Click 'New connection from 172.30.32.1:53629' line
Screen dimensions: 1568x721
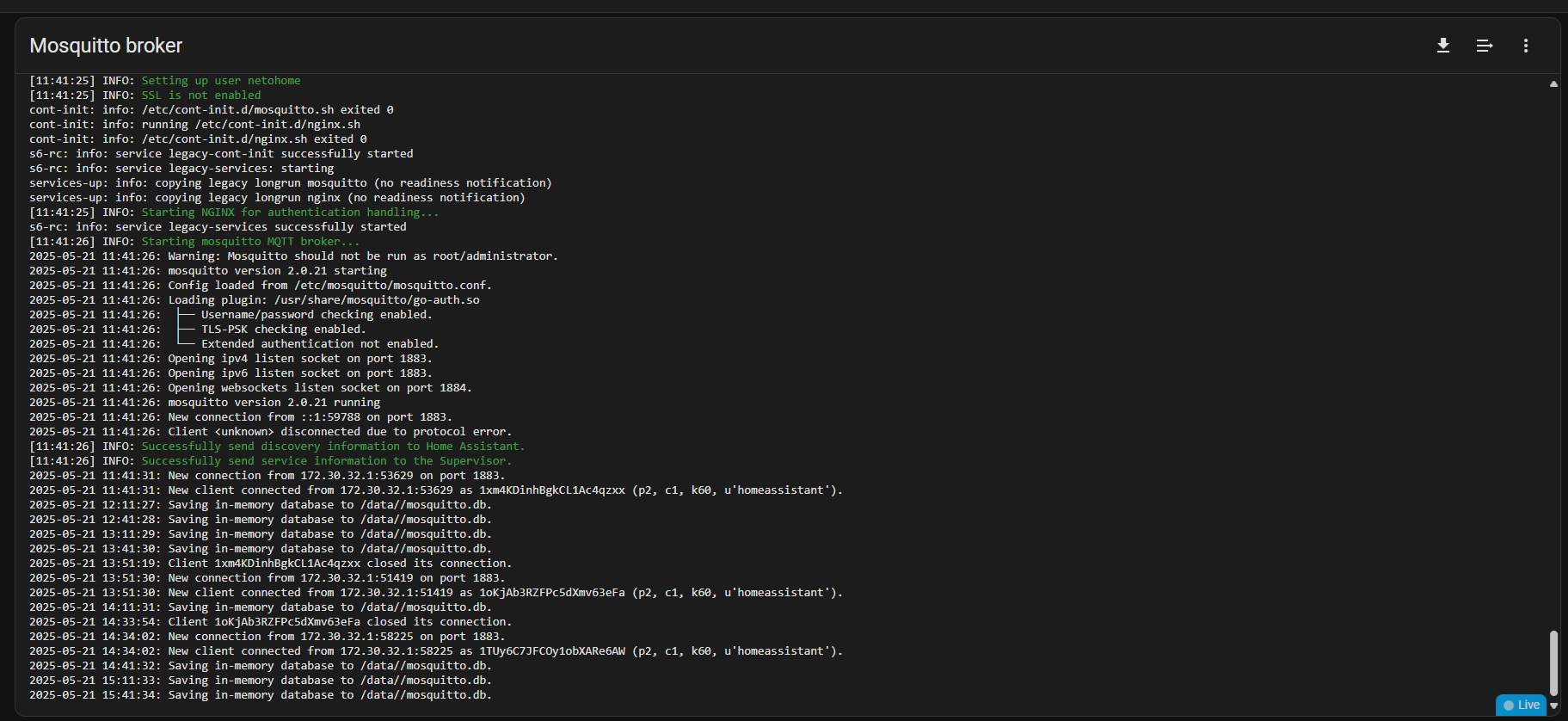tap(267, 476)
